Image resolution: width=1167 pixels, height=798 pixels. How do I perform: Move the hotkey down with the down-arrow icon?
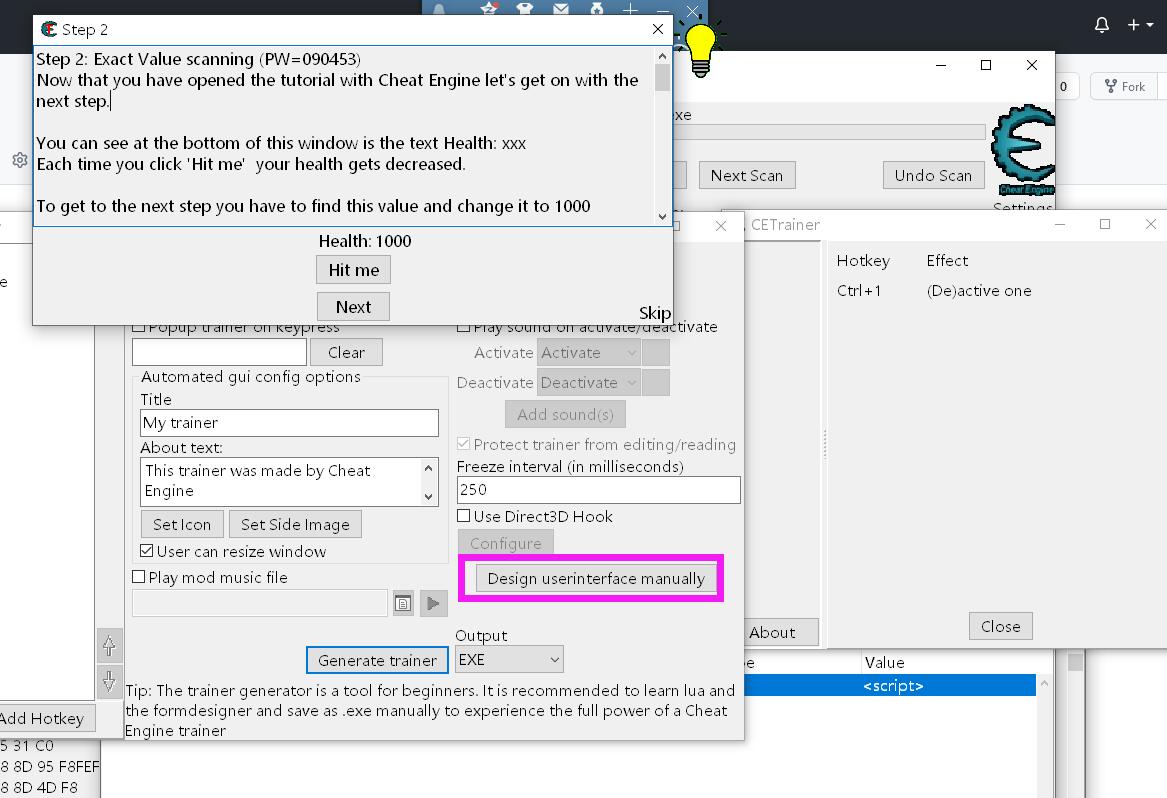point(109,681)
